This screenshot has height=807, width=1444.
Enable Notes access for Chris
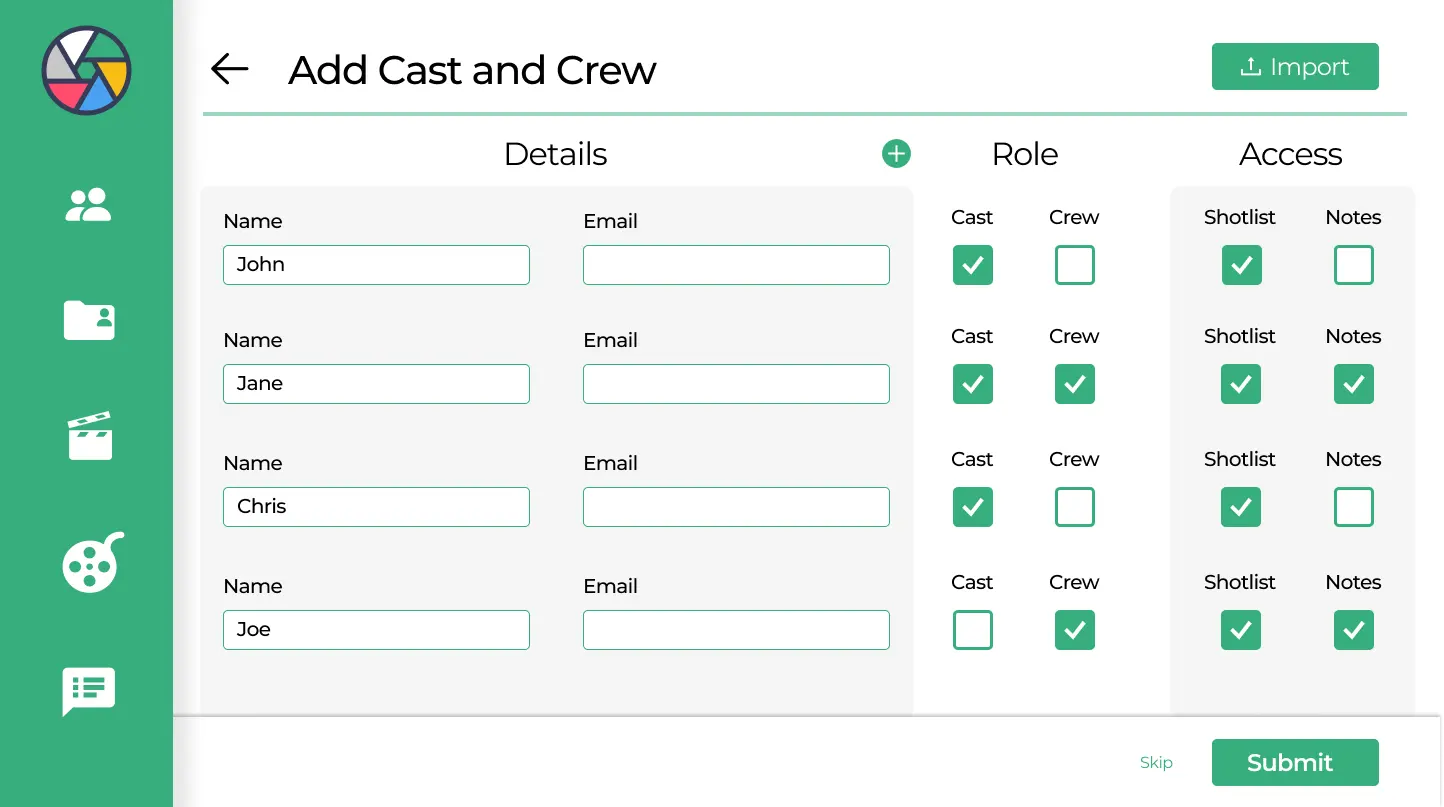tap(1353, 507)
